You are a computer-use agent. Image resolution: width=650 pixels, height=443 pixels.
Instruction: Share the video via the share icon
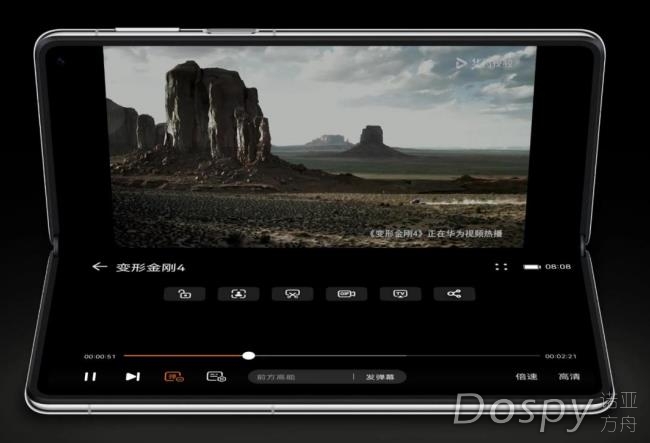click(454, 294)
